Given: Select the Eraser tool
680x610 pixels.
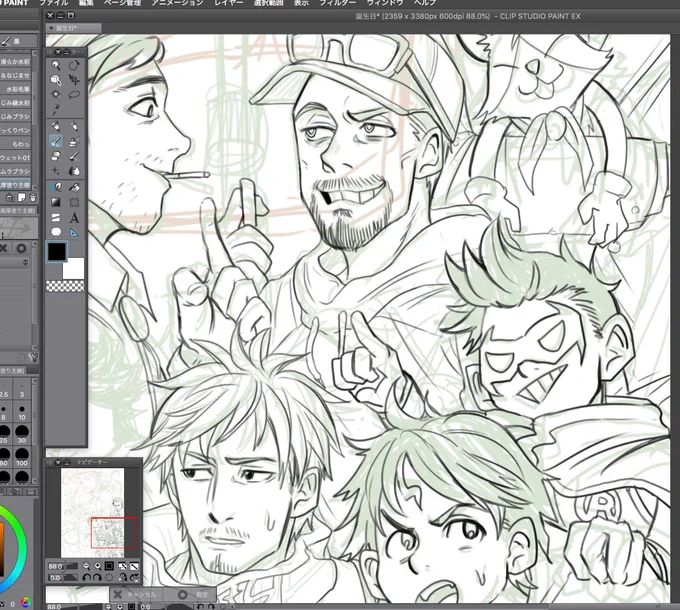Looking at the screenshot, I should [x=56, y=156].
